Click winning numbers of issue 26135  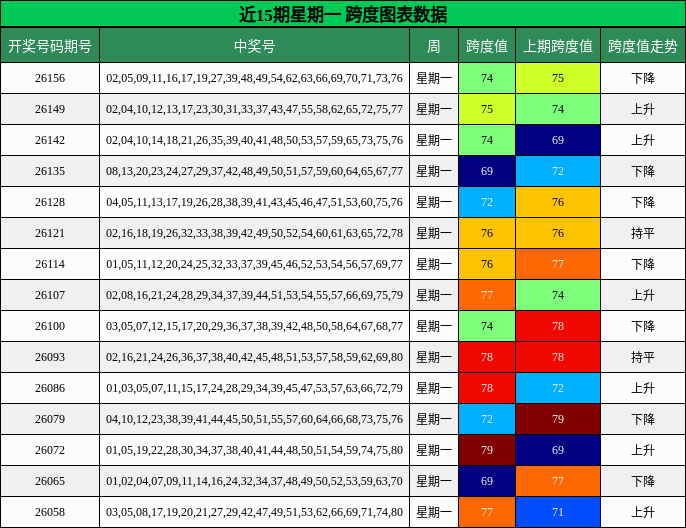[x=255, y=171]
